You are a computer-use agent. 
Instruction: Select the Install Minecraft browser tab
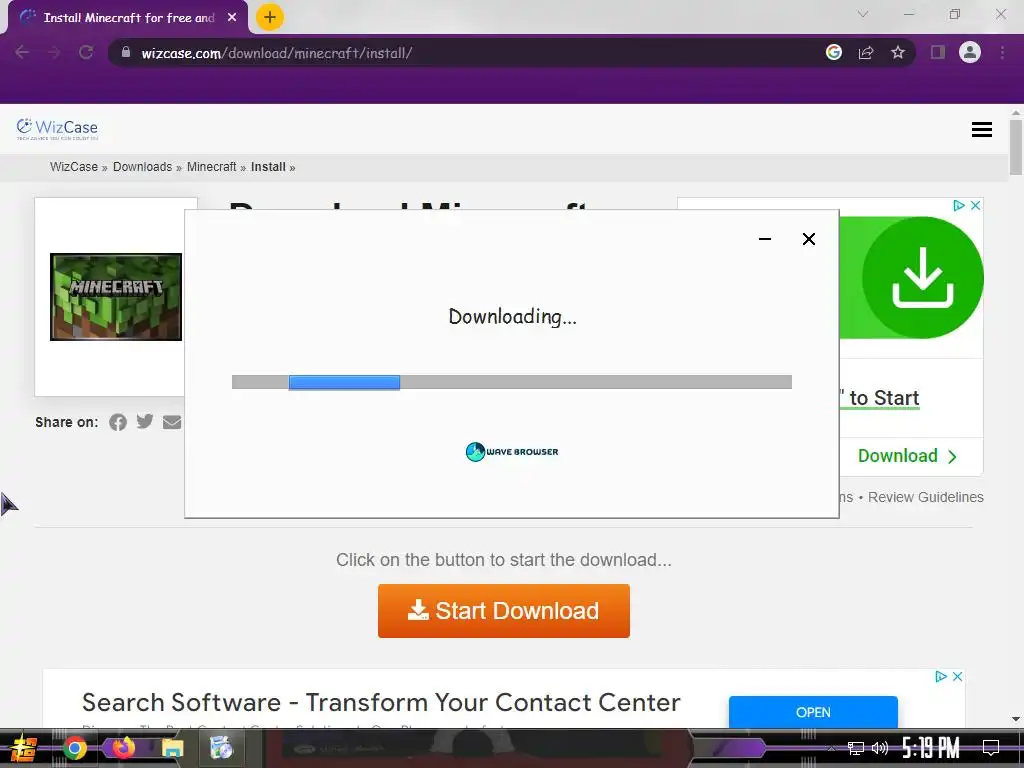(x=128, y=18)
